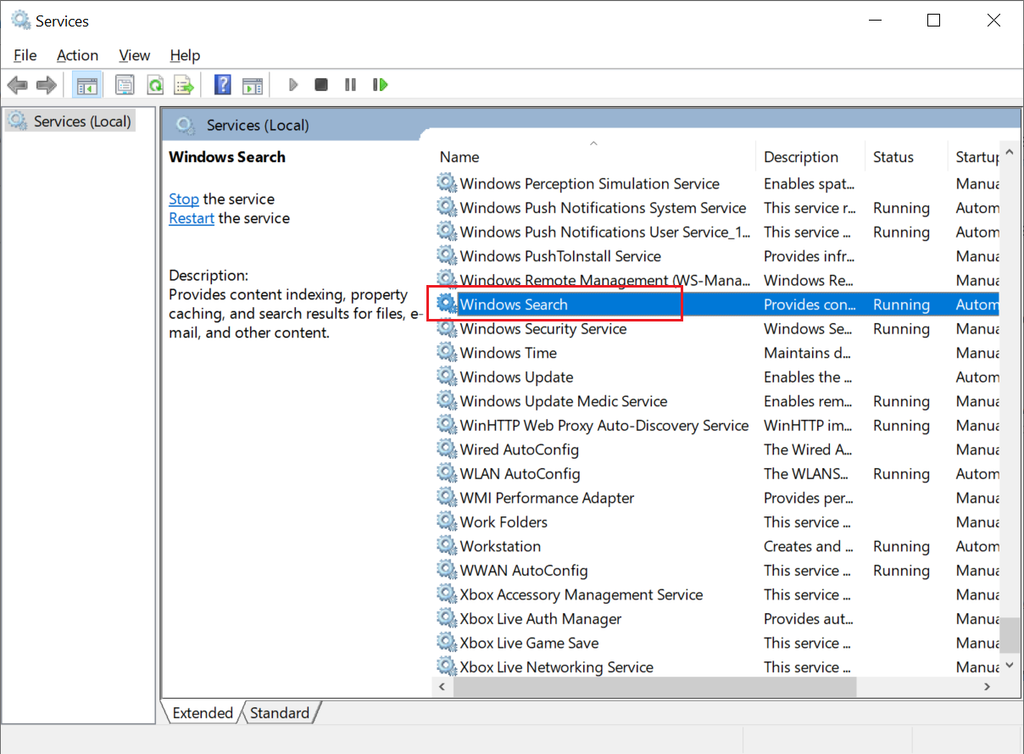Open the Properties toolbar icon
The image size is (1024, 754).
point(124,85)
